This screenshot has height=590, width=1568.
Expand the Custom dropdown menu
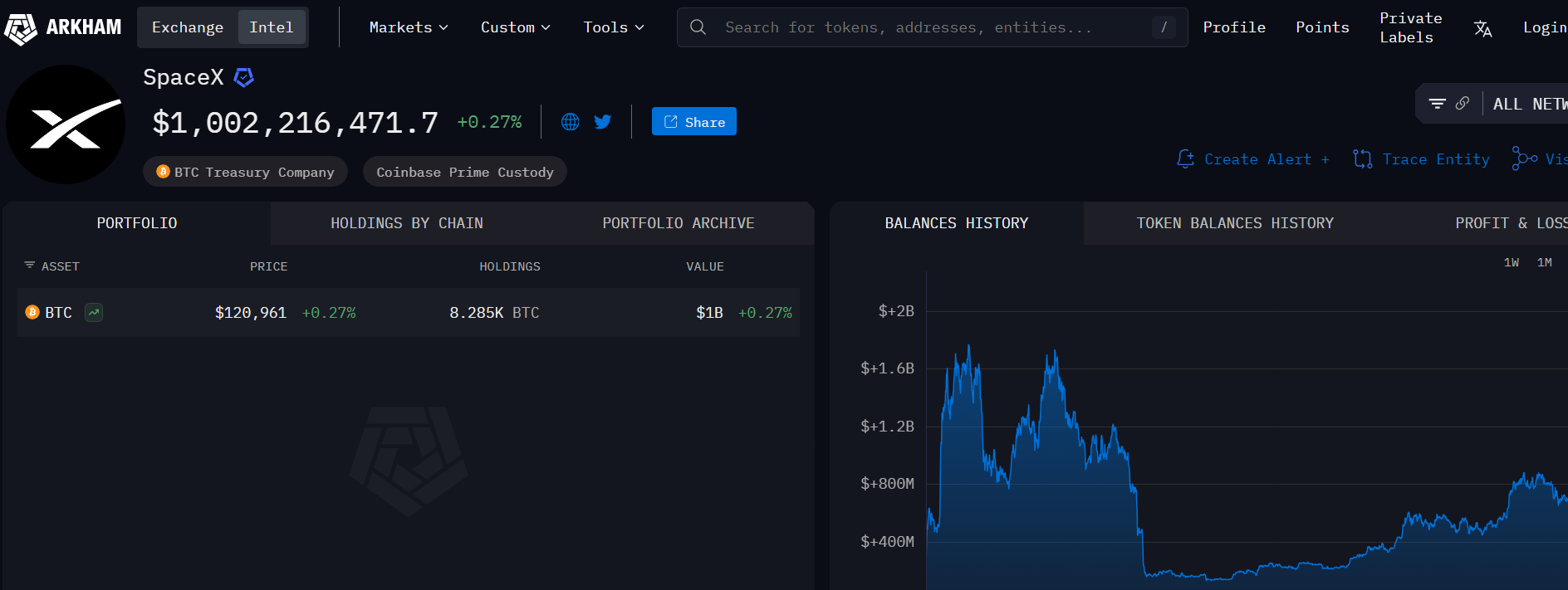tap(515, 27)
